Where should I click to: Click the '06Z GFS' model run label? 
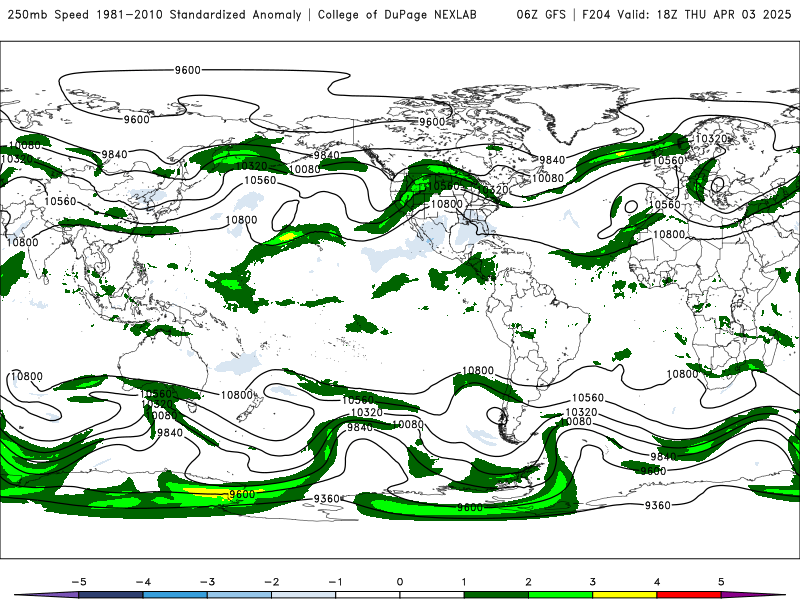541,15
